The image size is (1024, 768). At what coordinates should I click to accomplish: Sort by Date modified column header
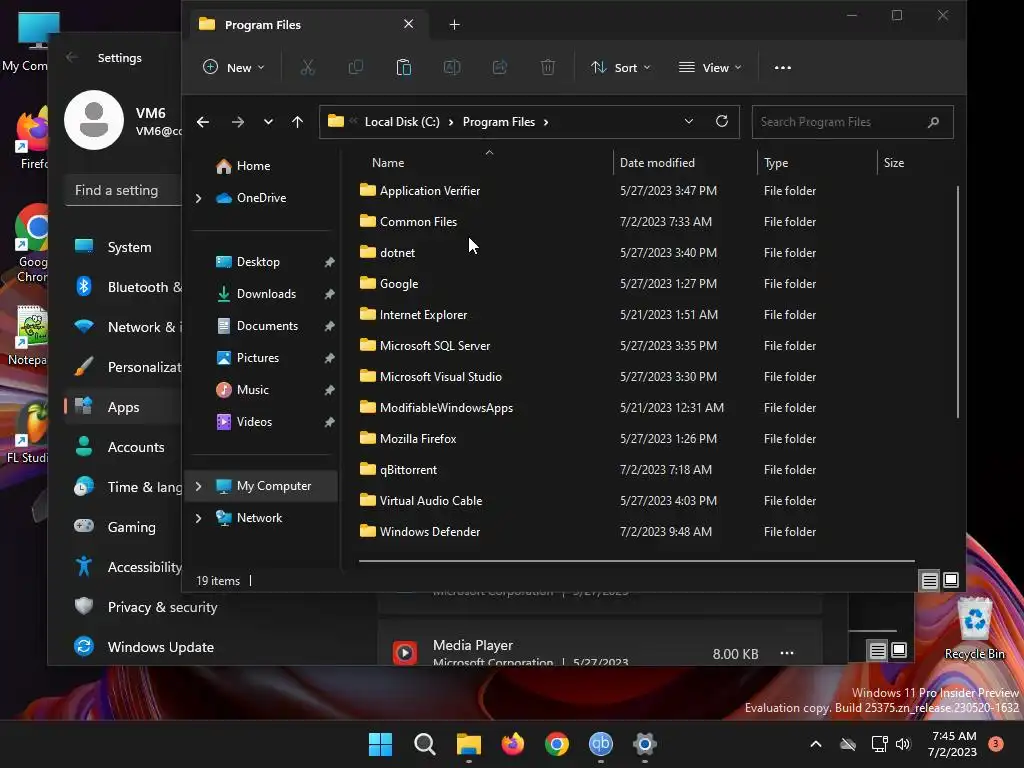tap(657, 163)
